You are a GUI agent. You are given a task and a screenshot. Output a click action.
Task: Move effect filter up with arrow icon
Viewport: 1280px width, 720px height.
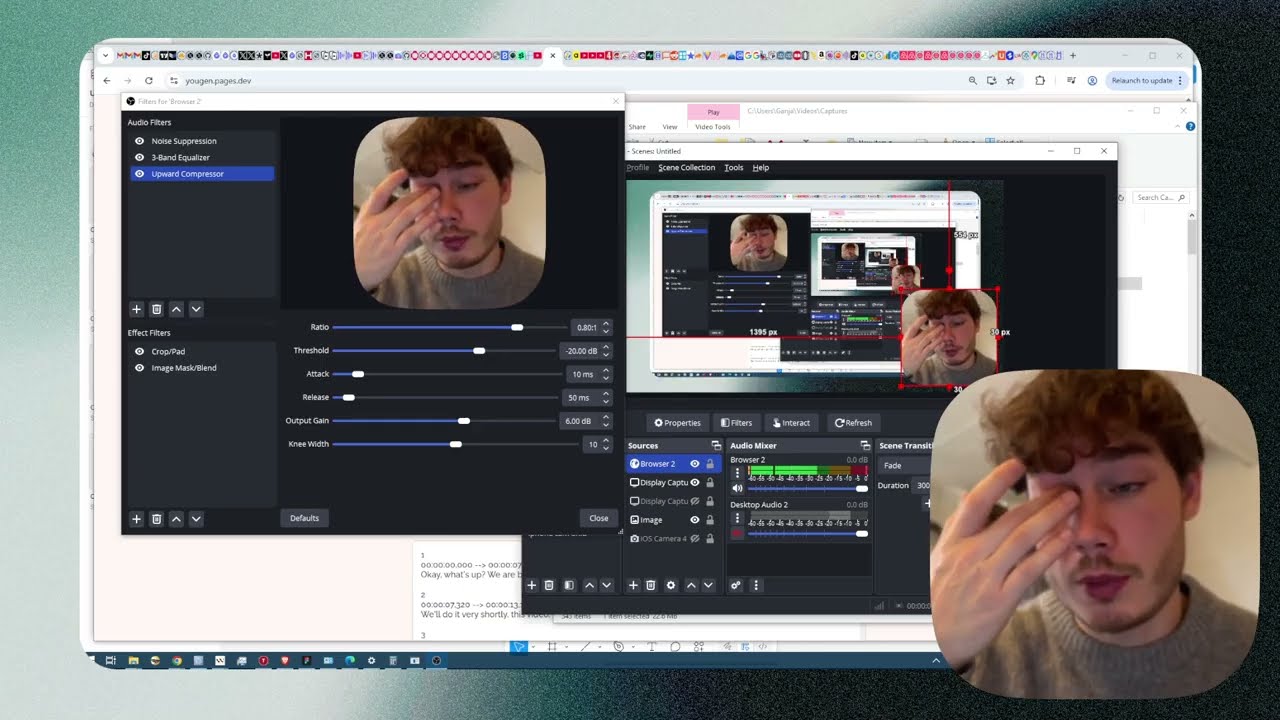click(176, 519)
